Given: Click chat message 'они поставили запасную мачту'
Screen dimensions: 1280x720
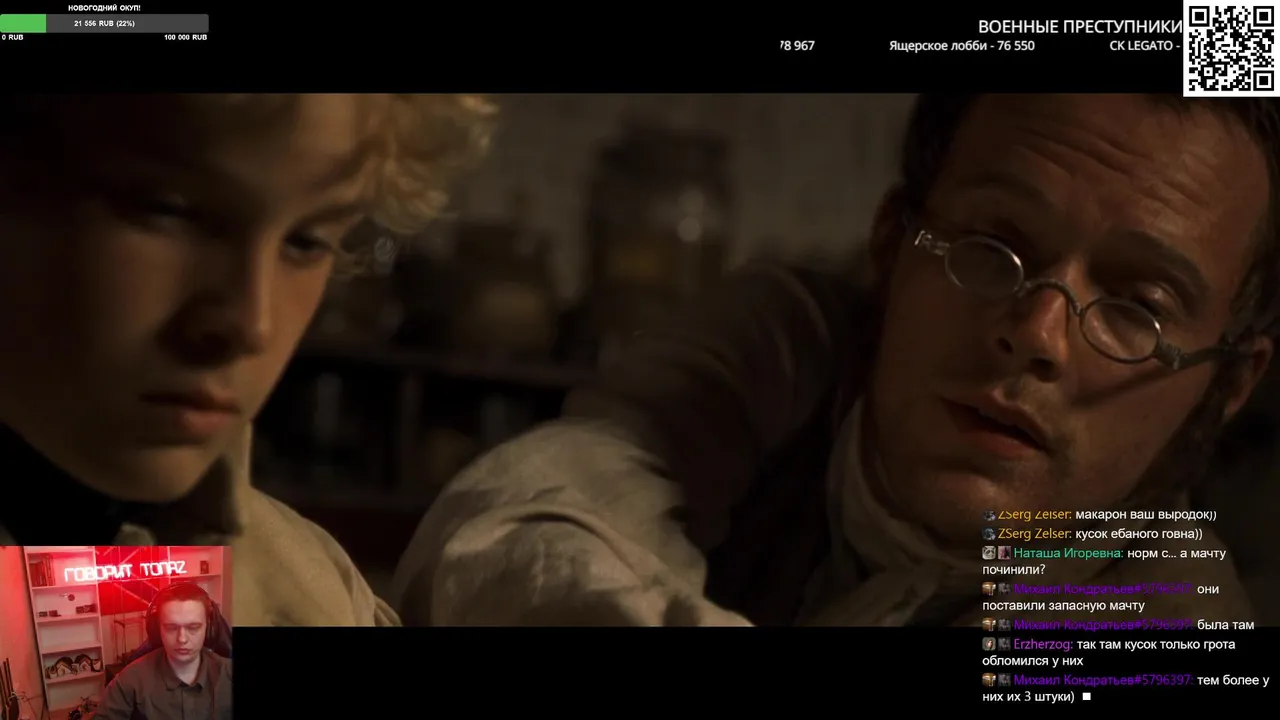Looking at the screenshot, I should (x=1100, y=597).
